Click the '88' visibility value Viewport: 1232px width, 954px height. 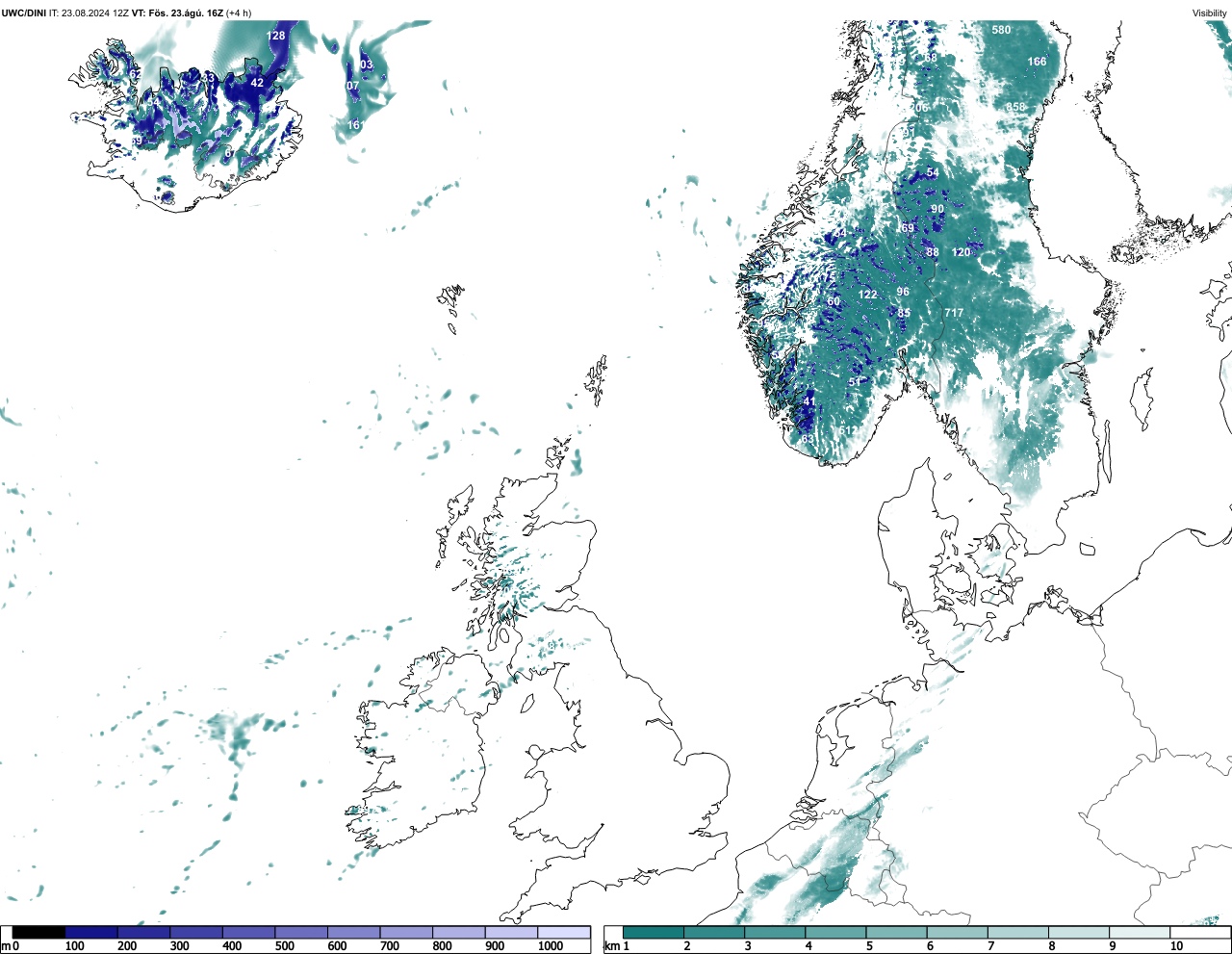[933, 252]
